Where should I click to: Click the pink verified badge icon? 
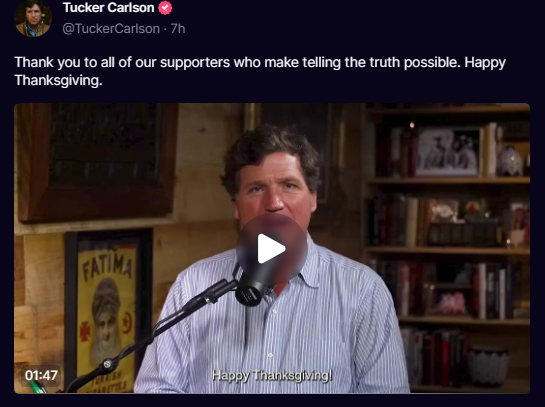(x=165, y=8)
